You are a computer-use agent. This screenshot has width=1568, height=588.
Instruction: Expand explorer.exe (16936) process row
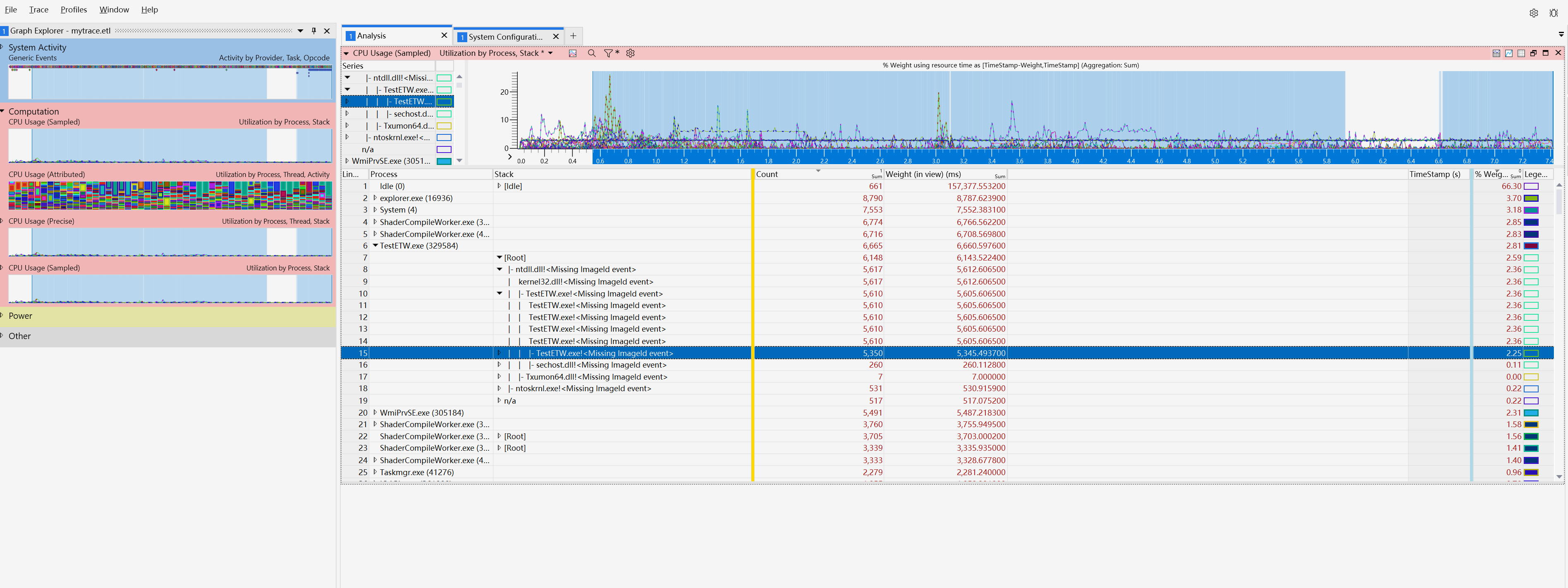point(375,198)
